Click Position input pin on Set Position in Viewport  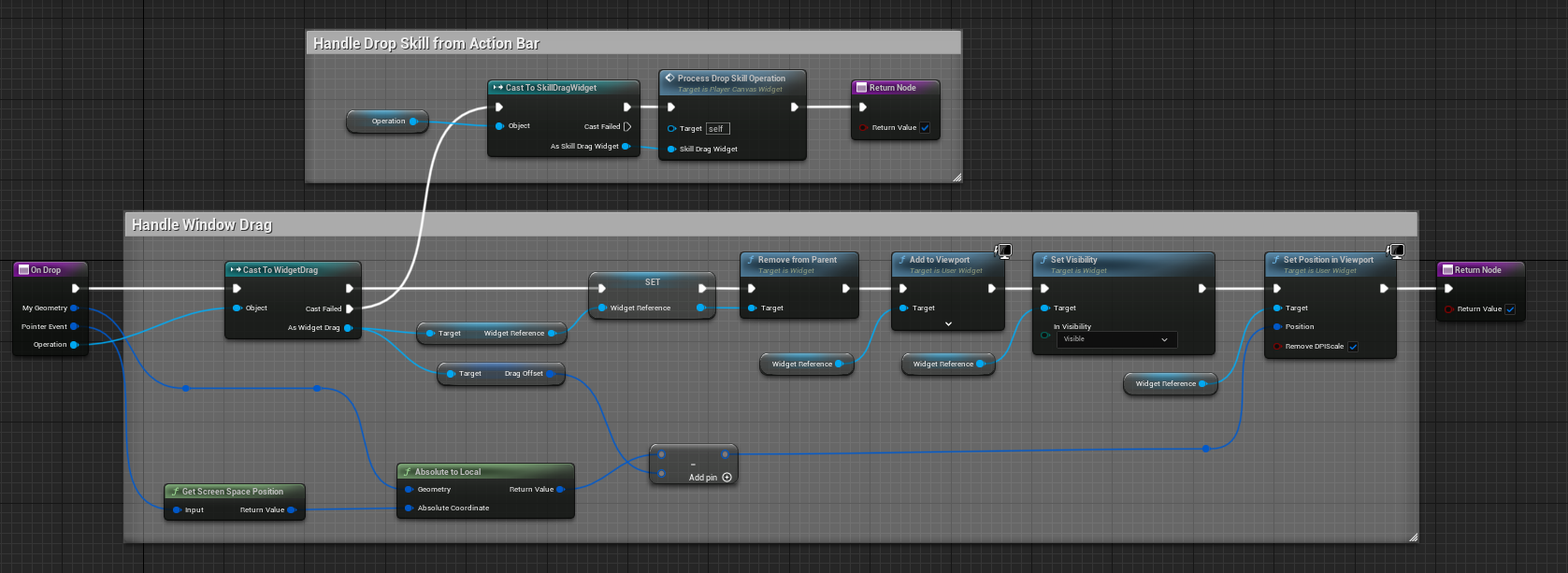click(x=1277, y=326)
